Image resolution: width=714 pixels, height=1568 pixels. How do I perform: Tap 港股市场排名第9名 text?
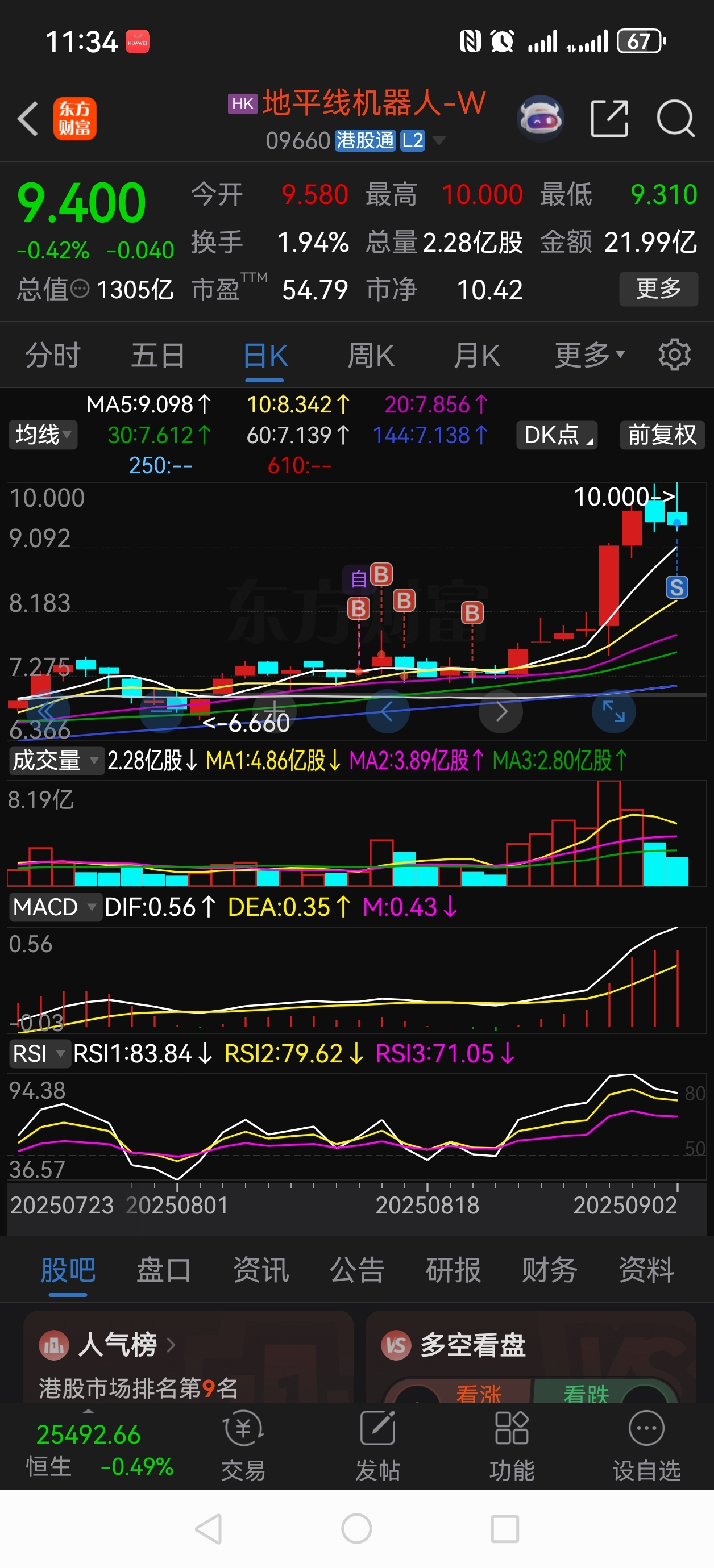click(x=138, y=1388)
